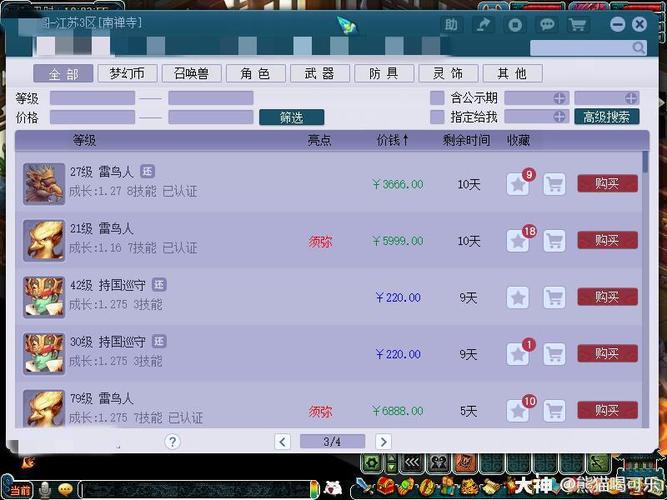Click the 筛选 filter button
The width and height of the screenshot is (667, 500).
coord(291,117)
